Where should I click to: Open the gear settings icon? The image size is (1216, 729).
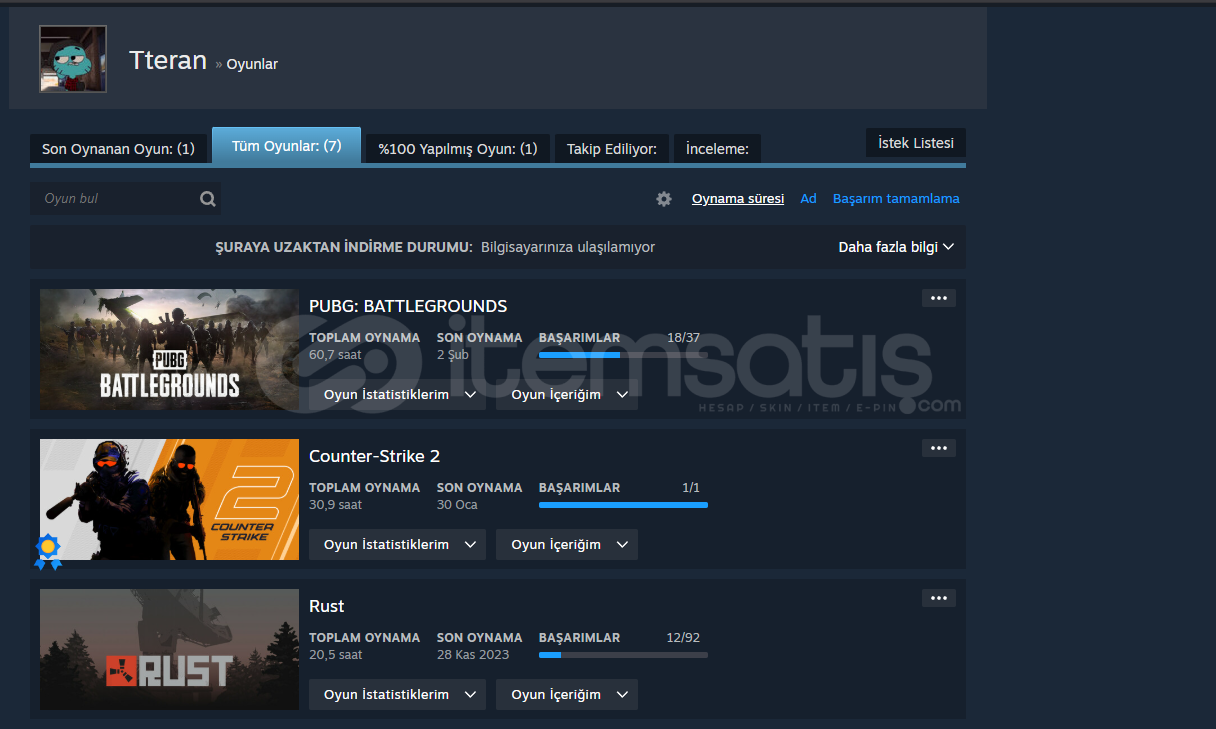pyautogui.click(x=664, y=199)
